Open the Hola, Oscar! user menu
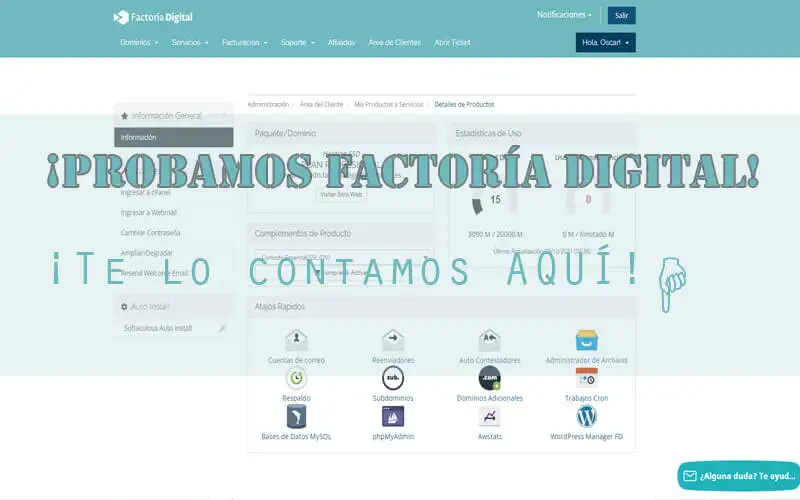The width and height of the screenshot is (800, 500). [606, 42]
